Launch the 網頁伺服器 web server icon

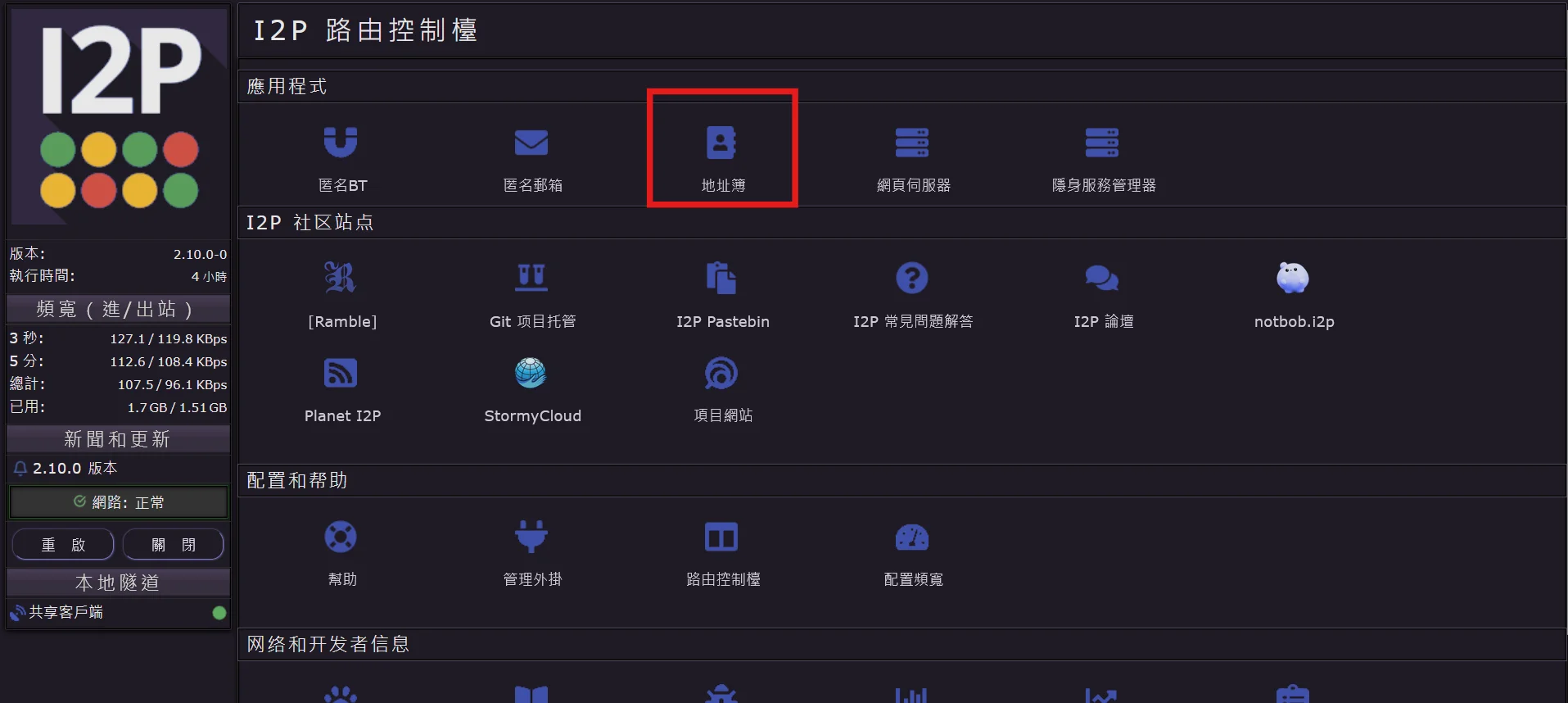coord(912,143)
